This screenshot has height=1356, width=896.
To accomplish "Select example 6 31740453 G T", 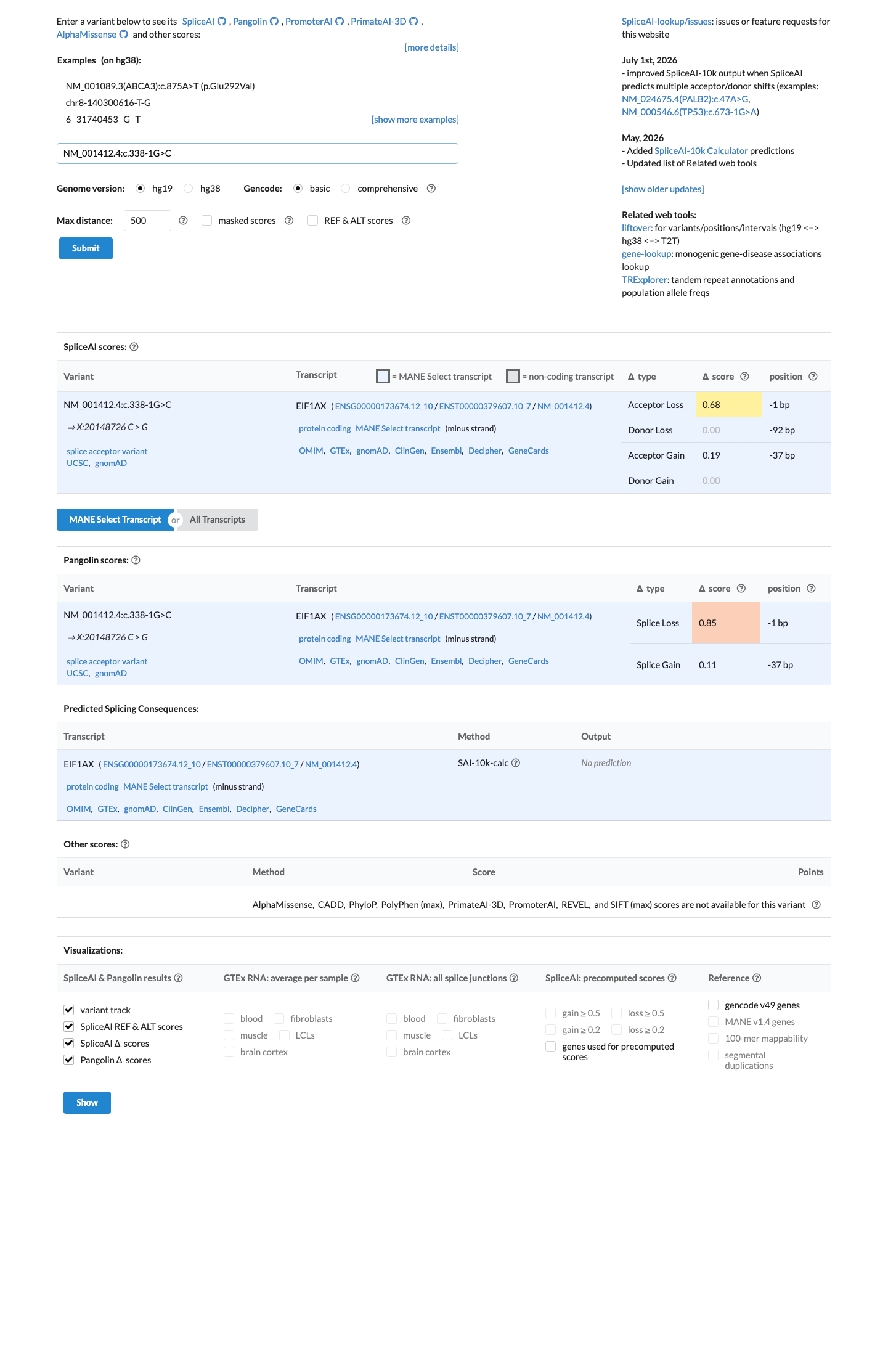I will (x=103, y=120).
